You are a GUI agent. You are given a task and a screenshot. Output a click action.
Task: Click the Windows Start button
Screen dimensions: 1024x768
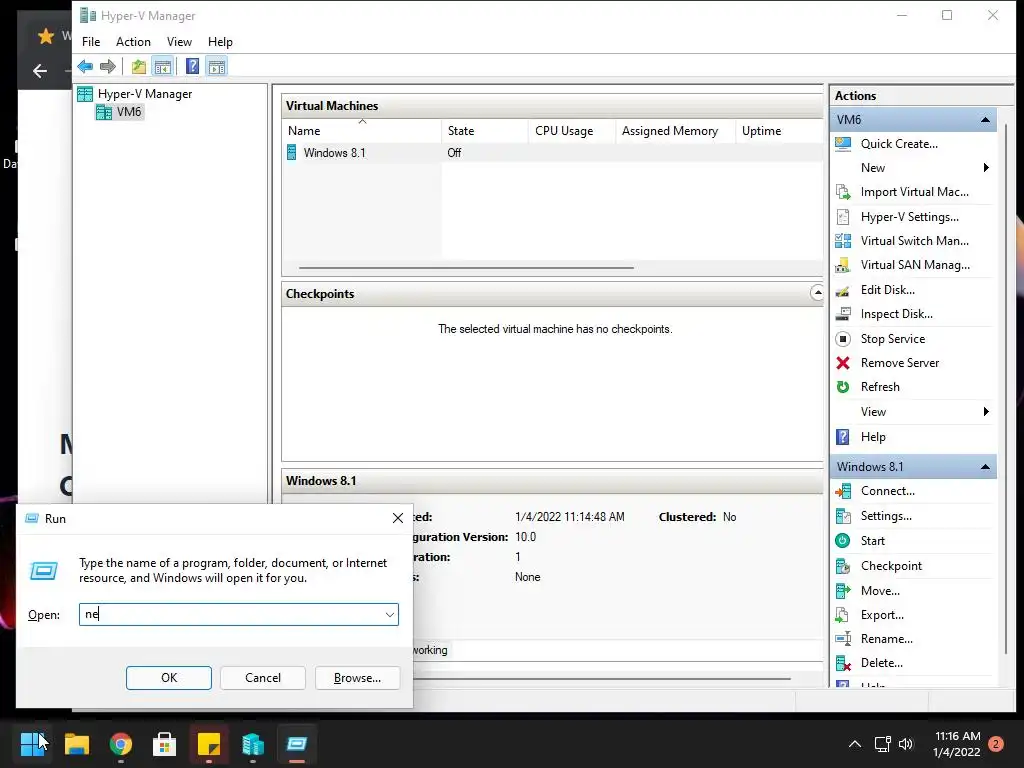31,744
